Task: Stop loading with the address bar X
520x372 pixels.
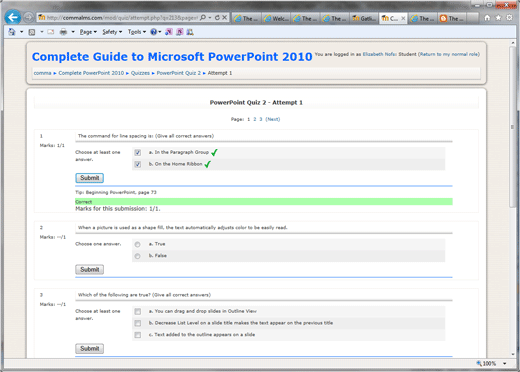Action: 225,18
